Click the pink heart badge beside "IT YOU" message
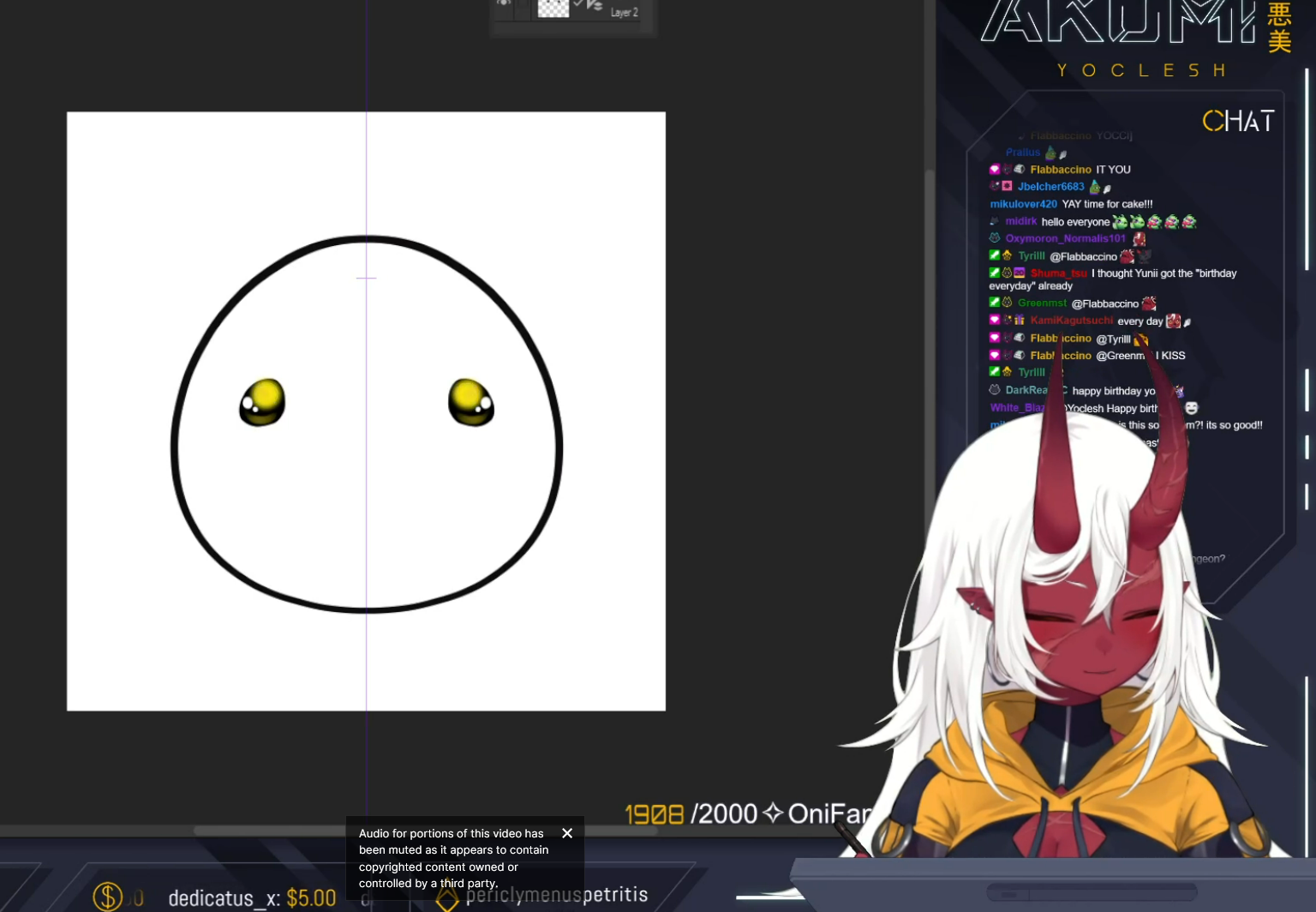 [995, 169]
